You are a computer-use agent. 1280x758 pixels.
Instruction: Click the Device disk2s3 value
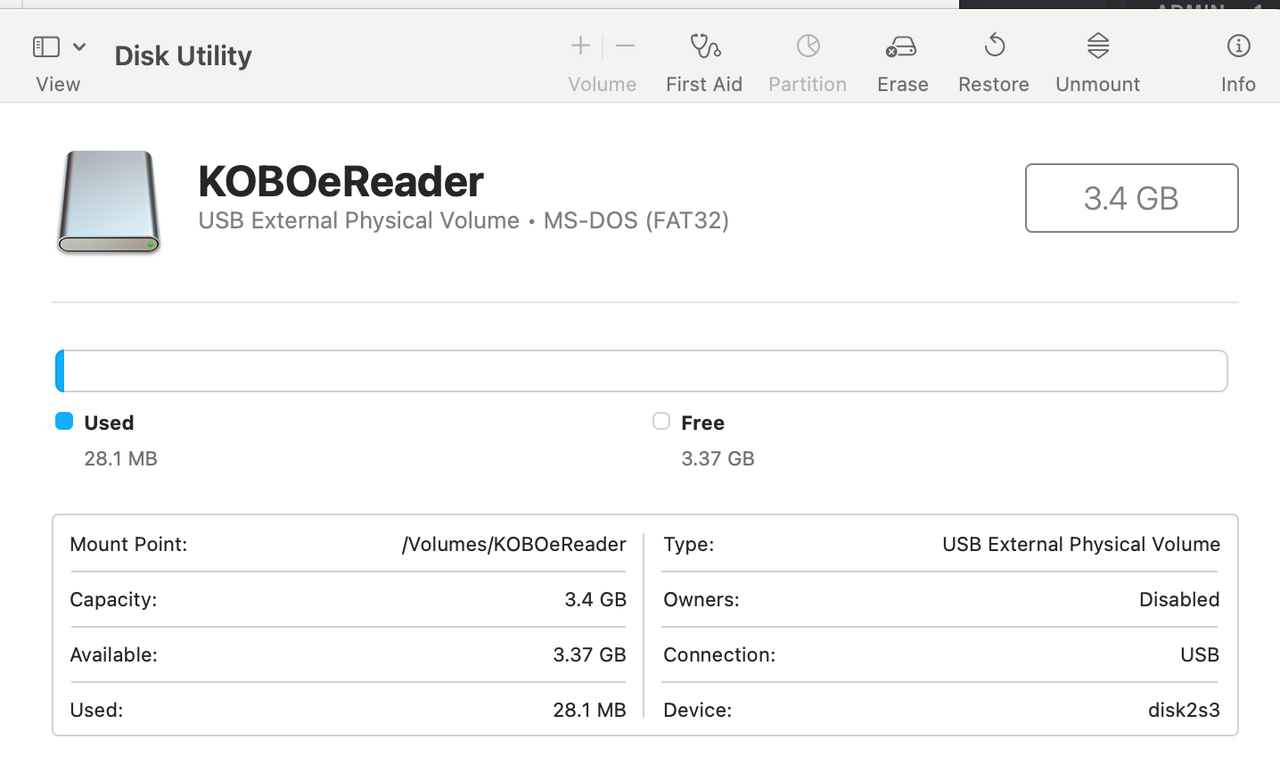coord(1184,710)
